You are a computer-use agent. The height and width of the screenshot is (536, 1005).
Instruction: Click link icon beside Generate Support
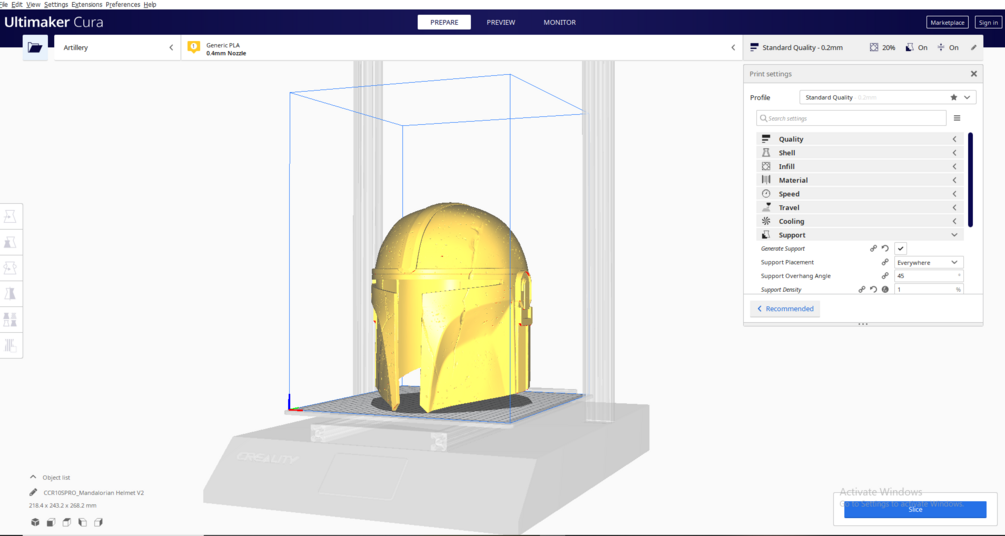click(x=873, y=249)
